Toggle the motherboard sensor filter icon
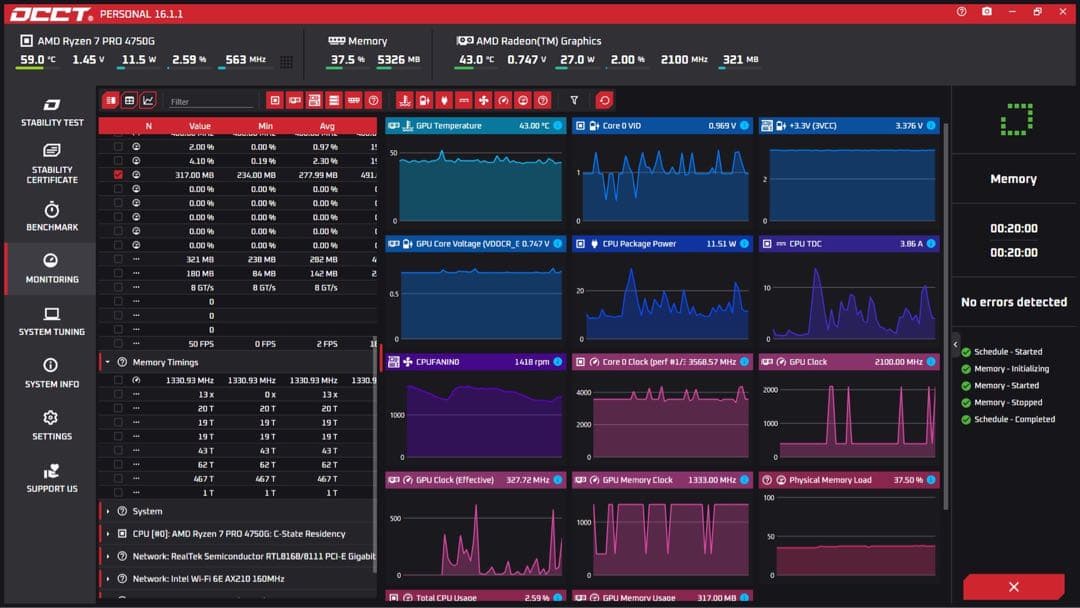The image size is (1080, 608). click(x=314, y=101)
